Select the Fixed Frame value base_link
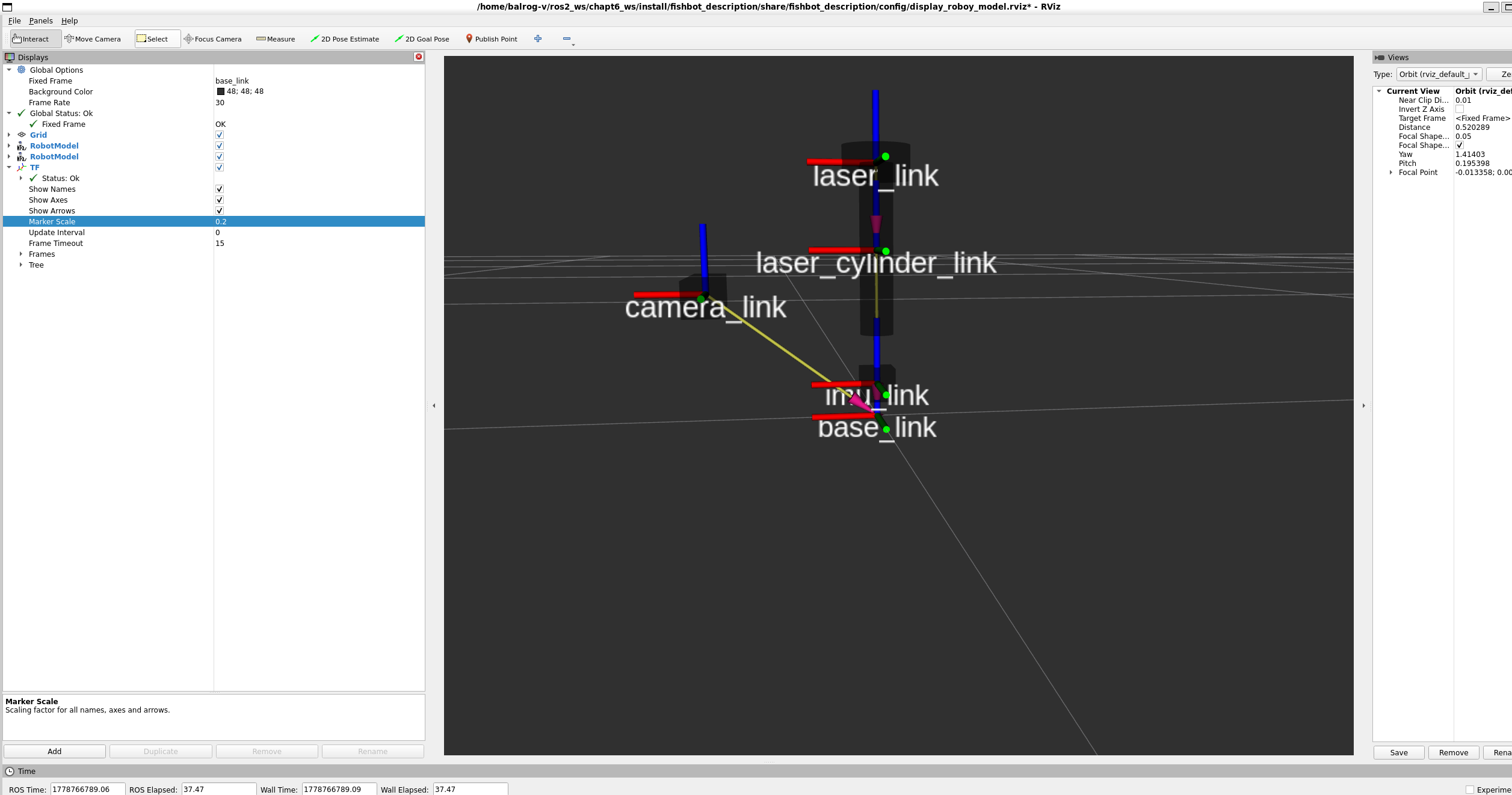This screenshot has width=1512, height=795. pos(232,81)
